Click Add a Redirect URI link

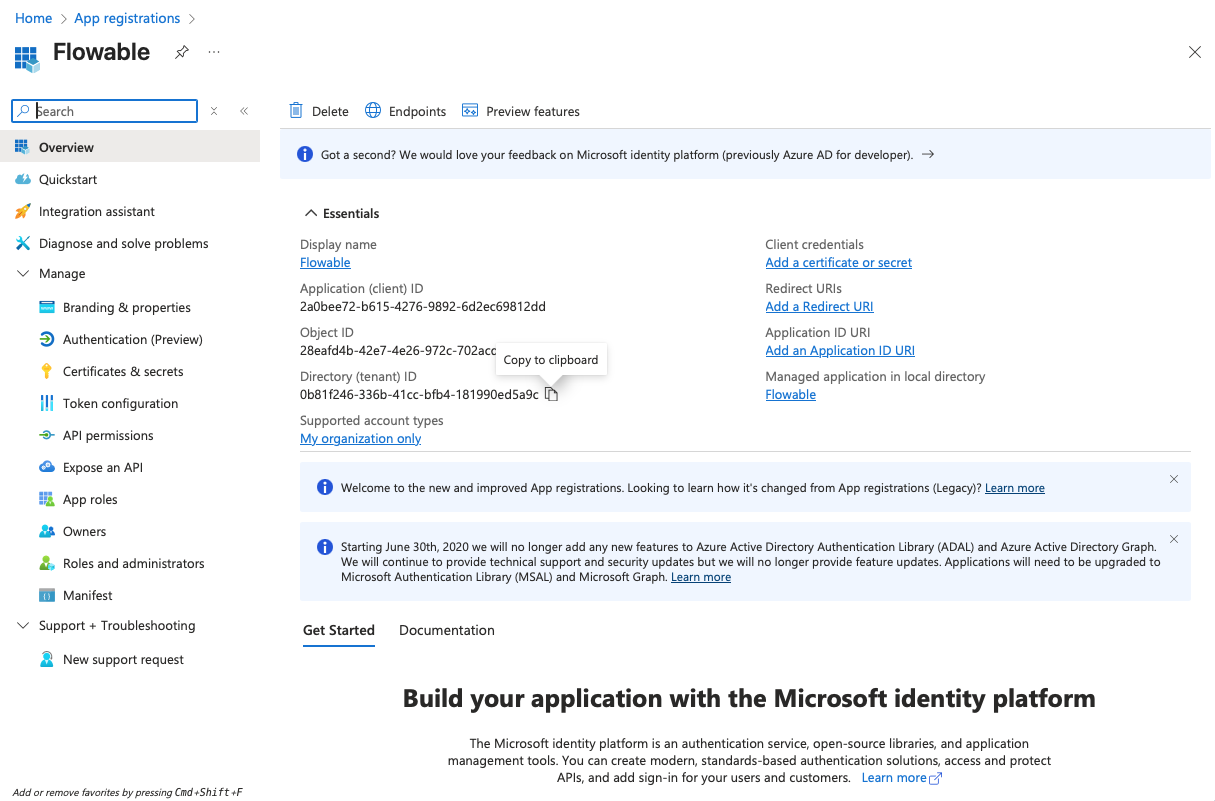point(819,307)
